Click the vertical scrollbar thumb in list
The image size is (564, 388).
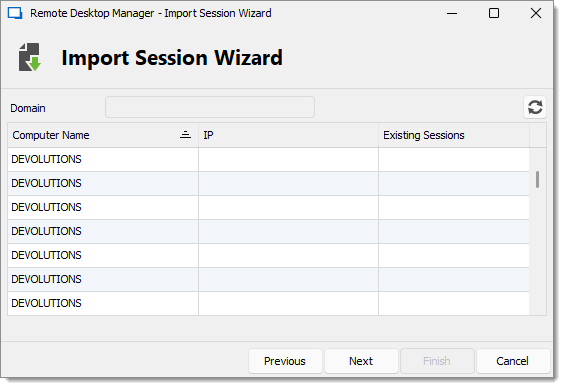[x=537, y=179]
